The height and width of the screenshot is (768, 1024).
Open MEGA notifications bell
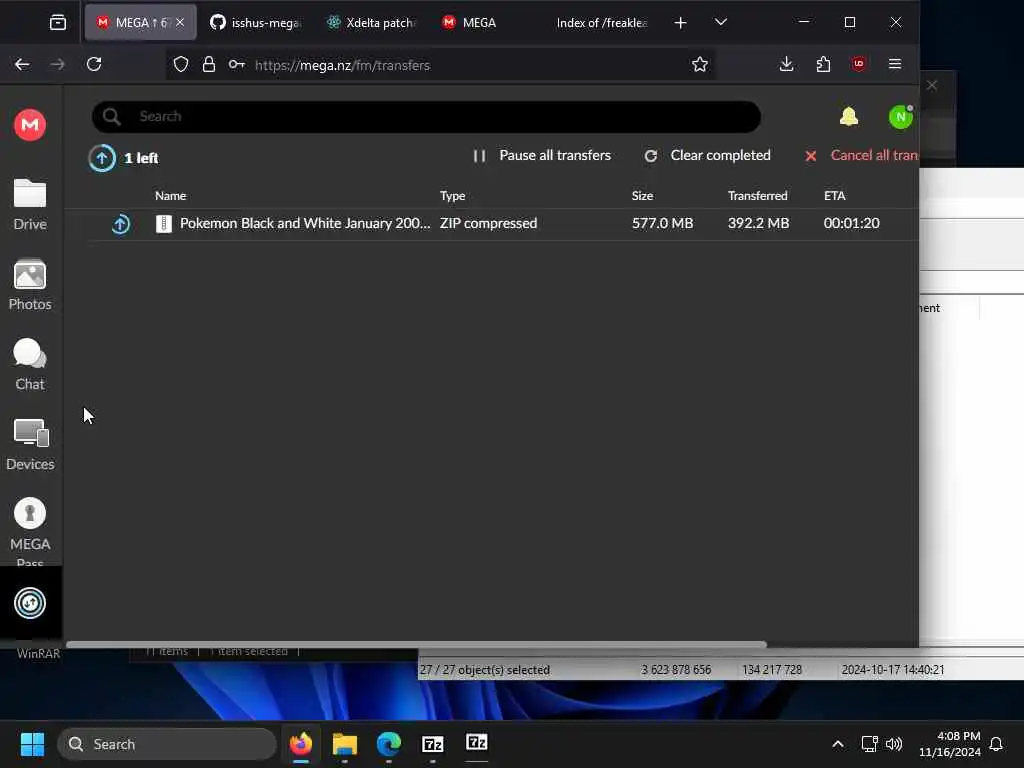point(848,117)
